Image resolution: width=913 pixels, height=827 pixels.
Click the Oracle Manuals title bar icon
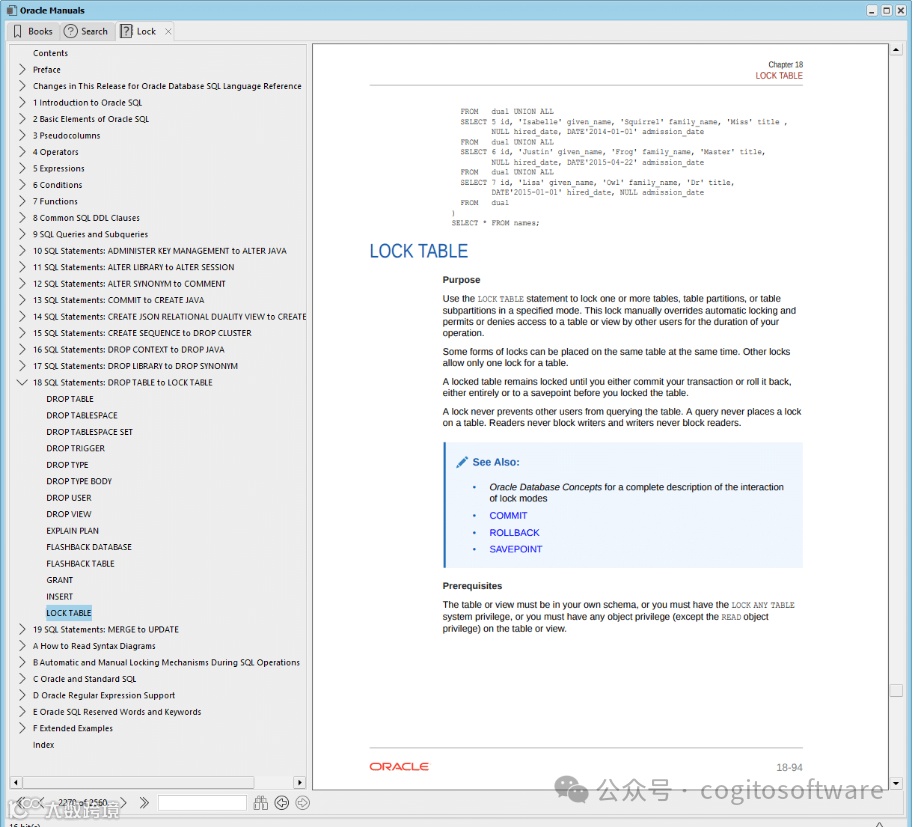12,10
